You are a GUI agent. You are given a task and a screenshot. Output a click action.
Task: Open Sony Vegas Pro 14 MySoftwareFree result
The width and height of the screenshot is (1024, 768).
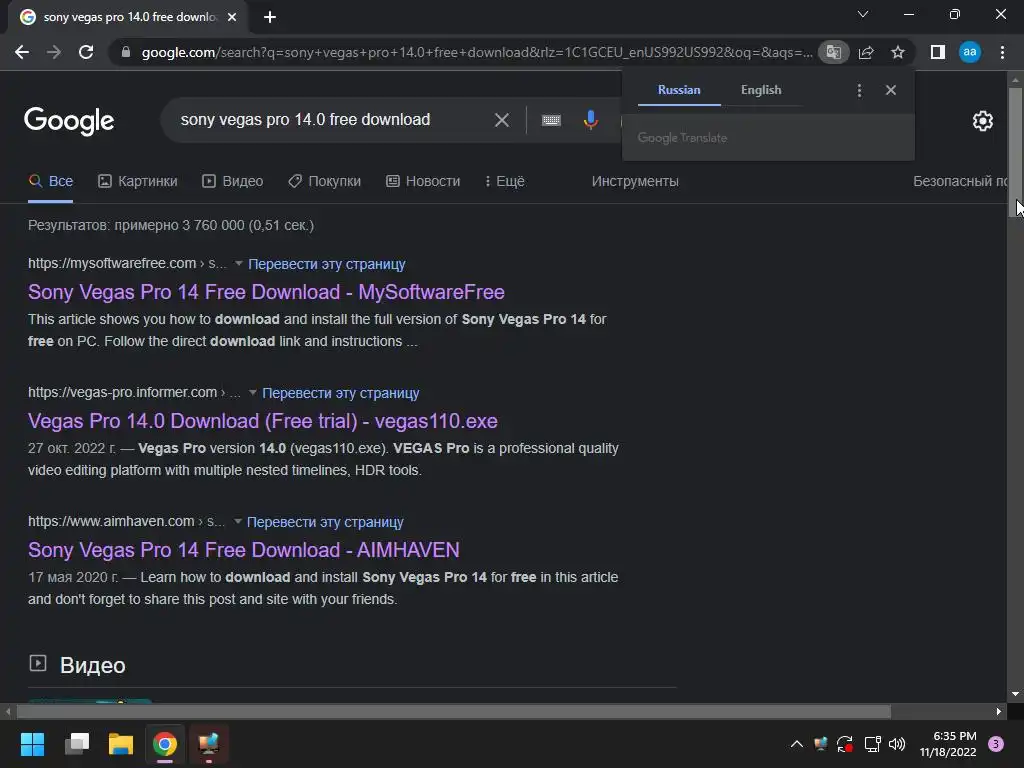[x=266, y=292]
